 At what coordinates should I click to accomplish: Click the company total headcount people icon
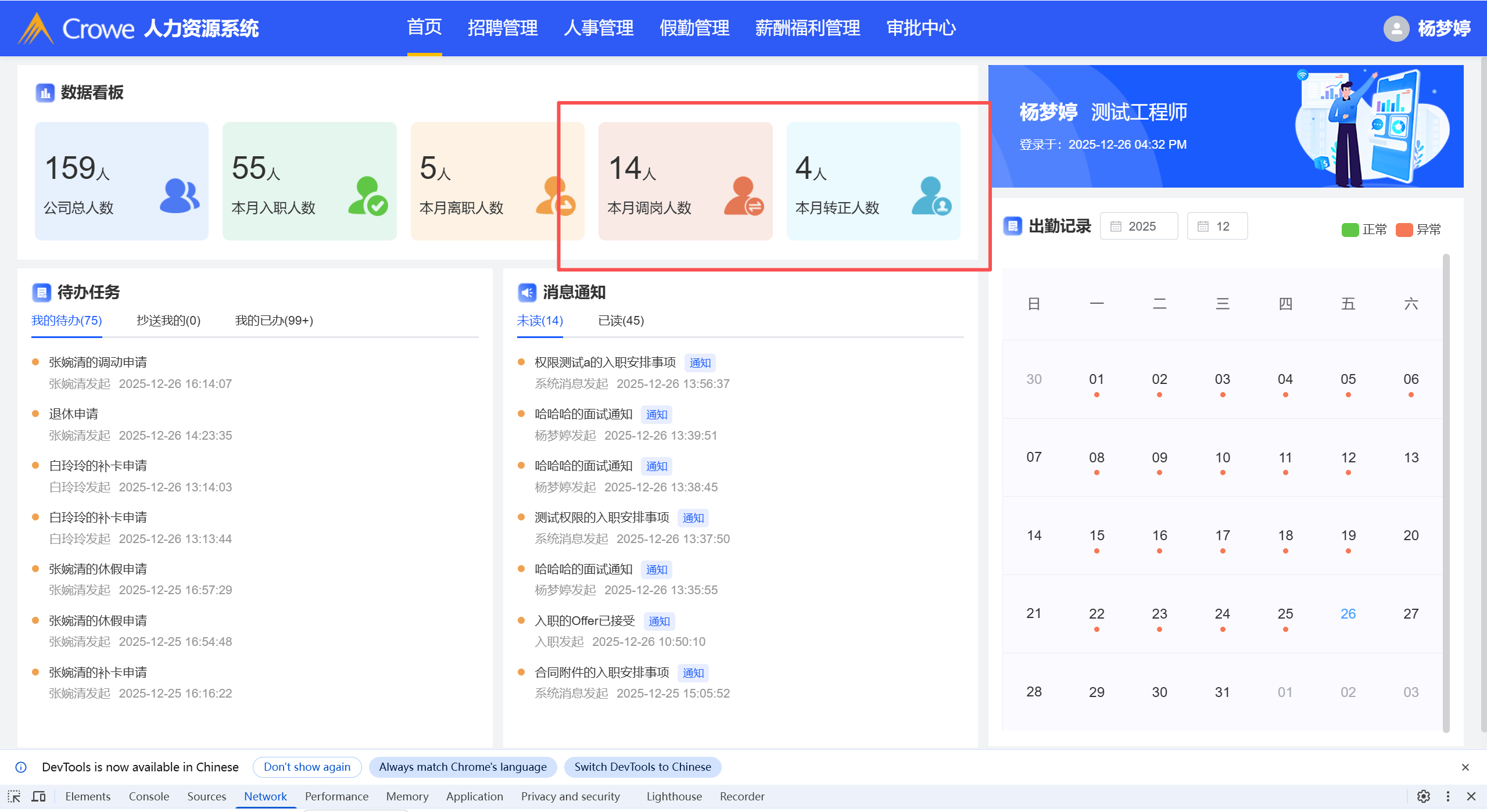pyautogui.click(x=179, y=196)
